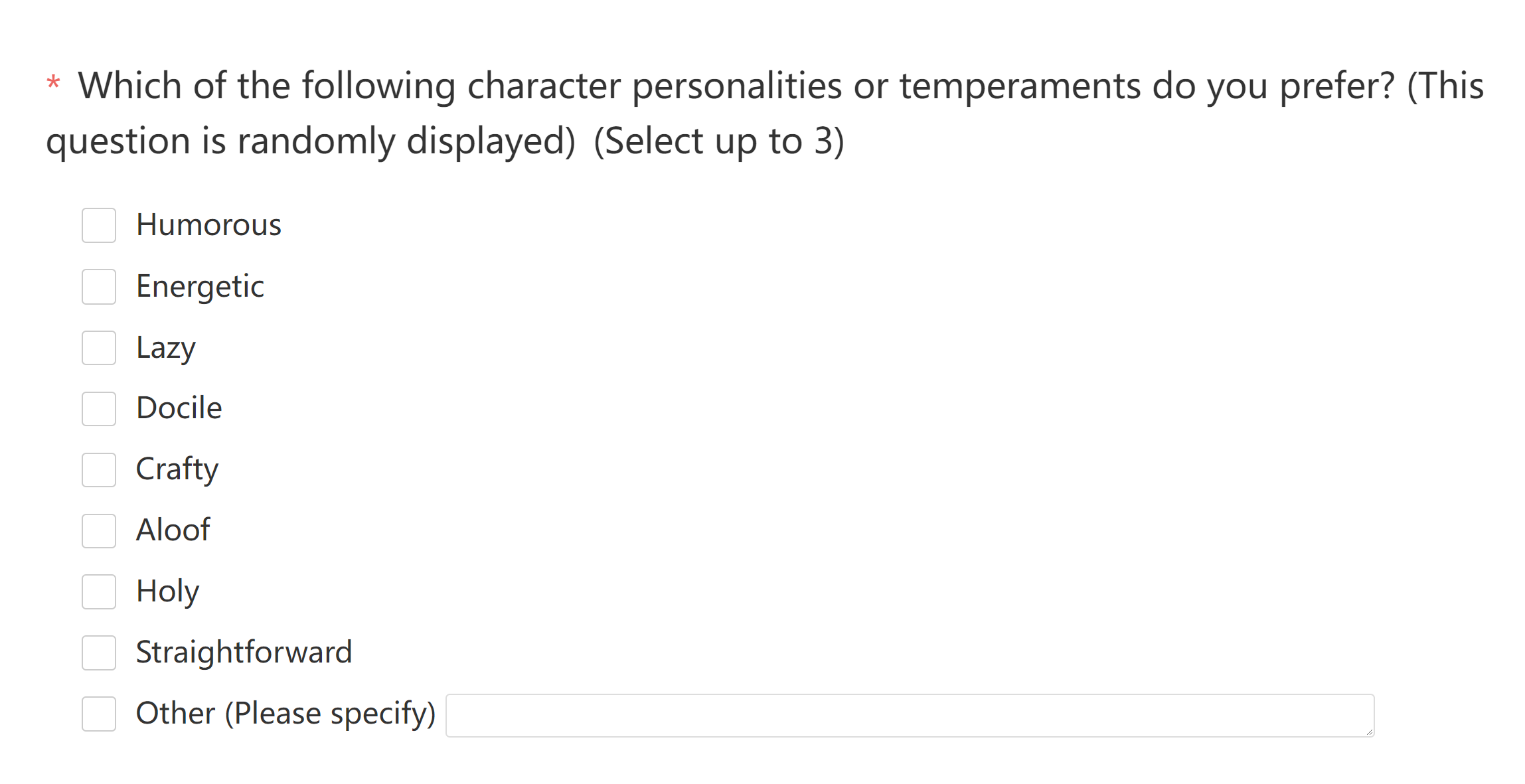Click the Humorous label text
Screen dimensions: 1525x784
(208, 225)
